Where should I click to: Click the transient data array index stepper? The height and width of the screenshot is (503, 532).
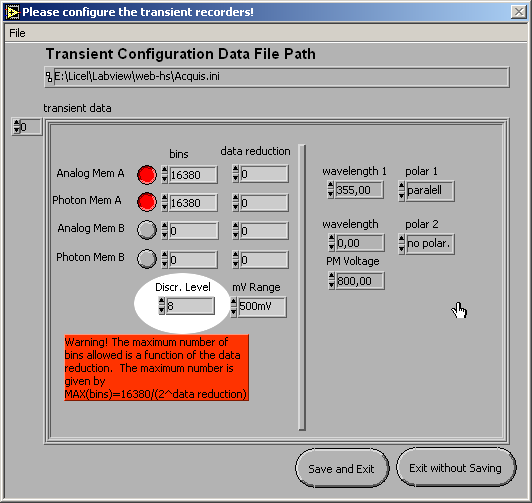coord(16,127)
